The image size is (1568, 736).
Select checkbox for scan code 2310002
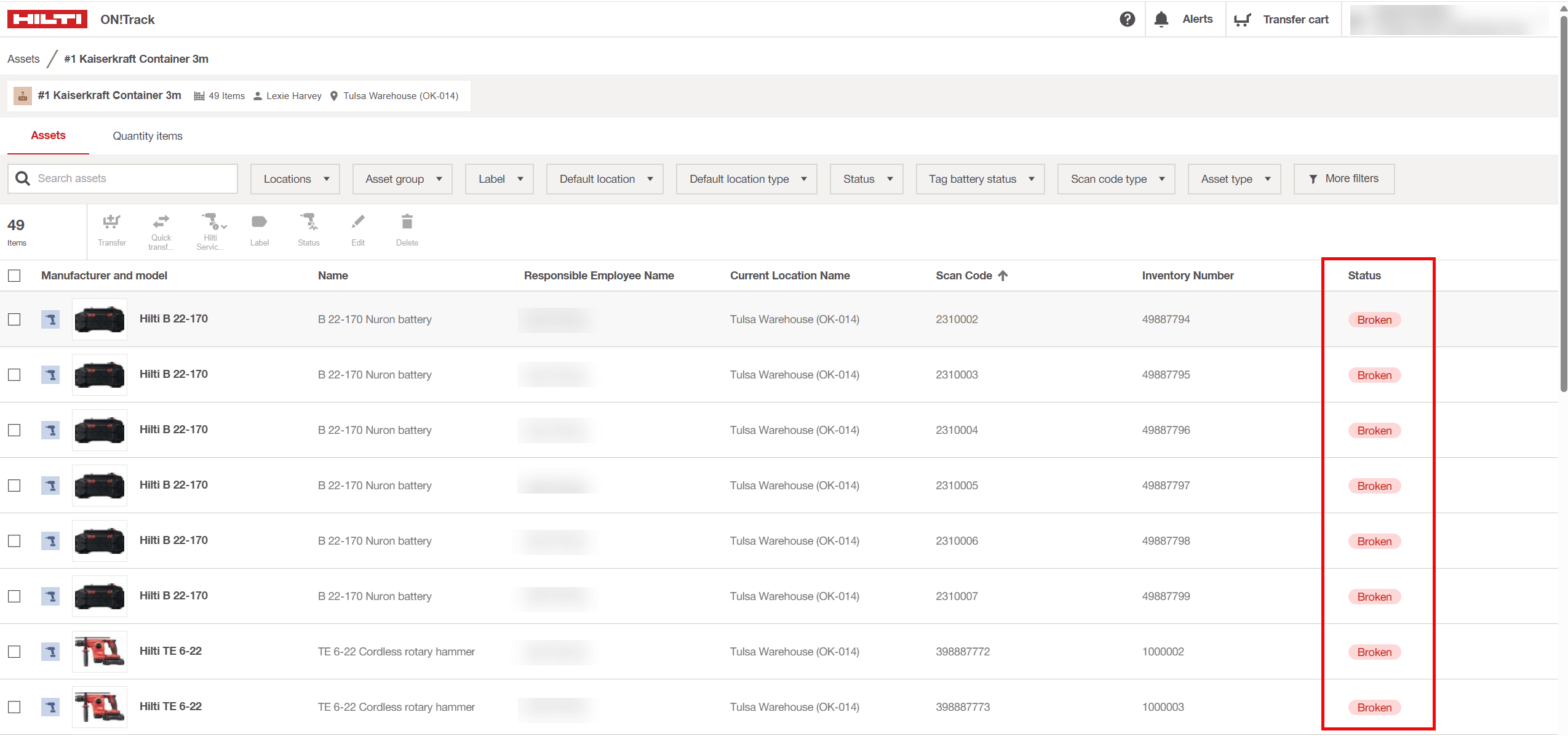tap(14, 319)
